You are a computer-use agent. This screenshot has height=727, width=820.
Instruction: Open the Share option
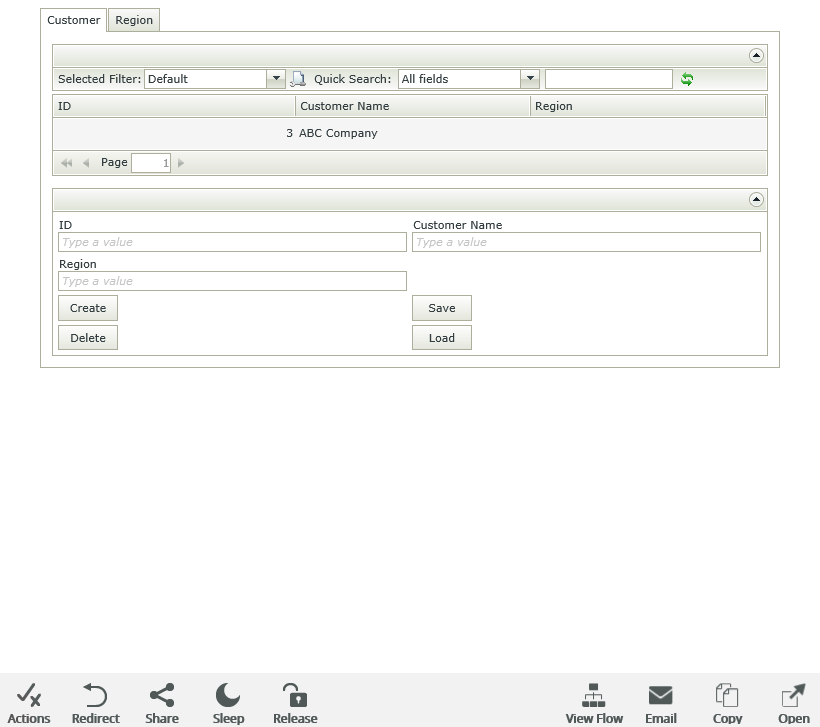[x=161, y=696]
